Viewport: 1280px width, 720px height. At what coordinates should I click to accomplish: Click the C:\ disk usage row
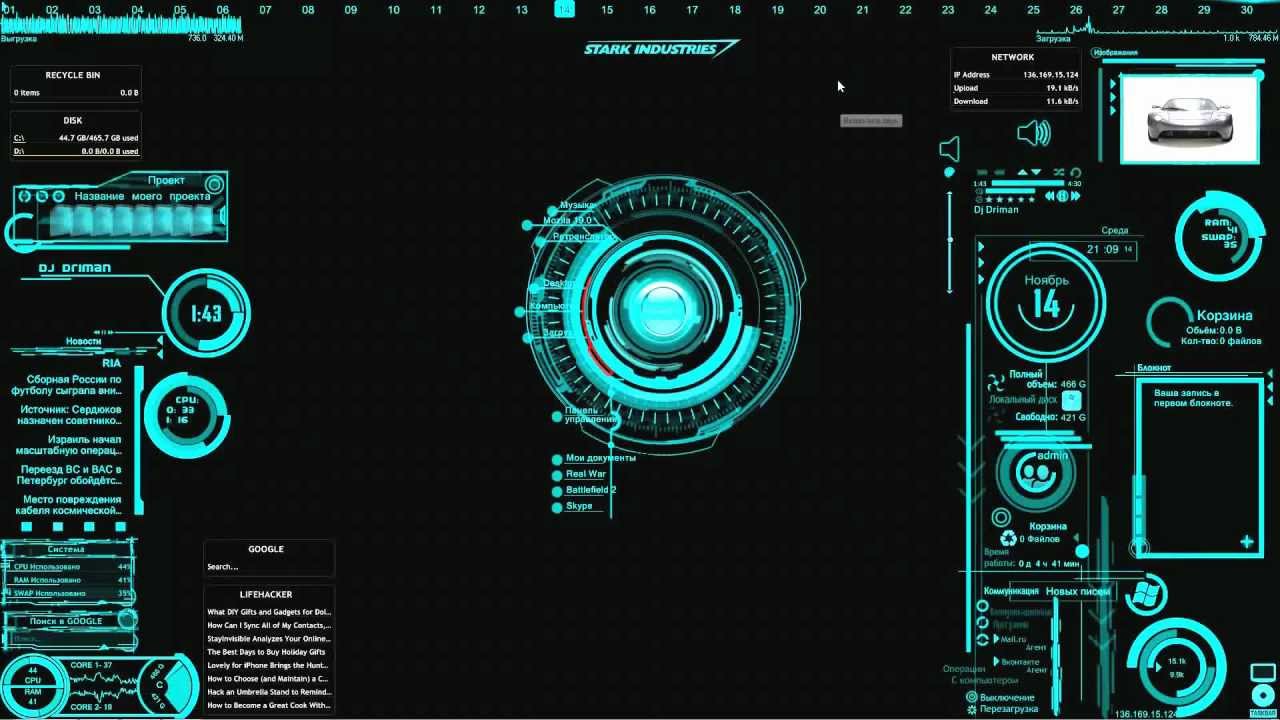76,138
